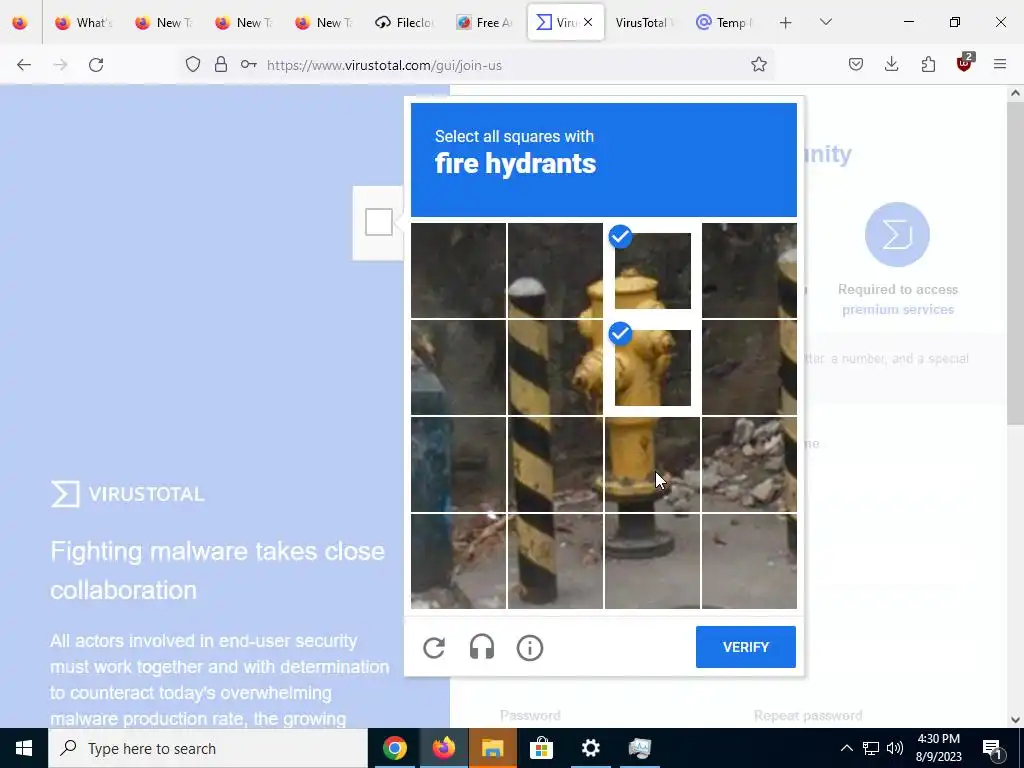Click the VirusTotal logo

(x=128, y=494)
